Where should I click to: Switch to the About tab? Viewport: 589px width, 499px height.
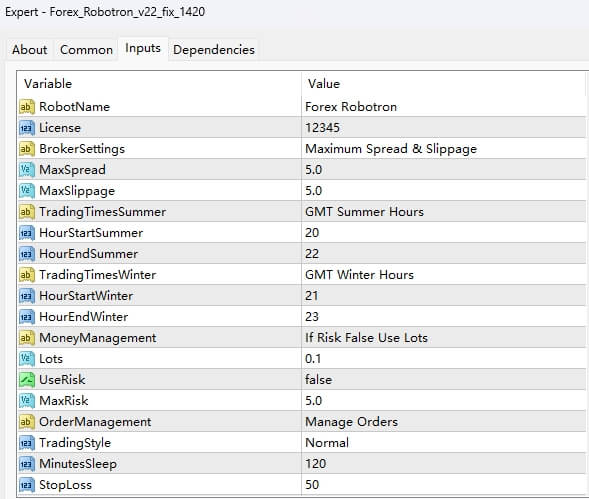[30, 50]
